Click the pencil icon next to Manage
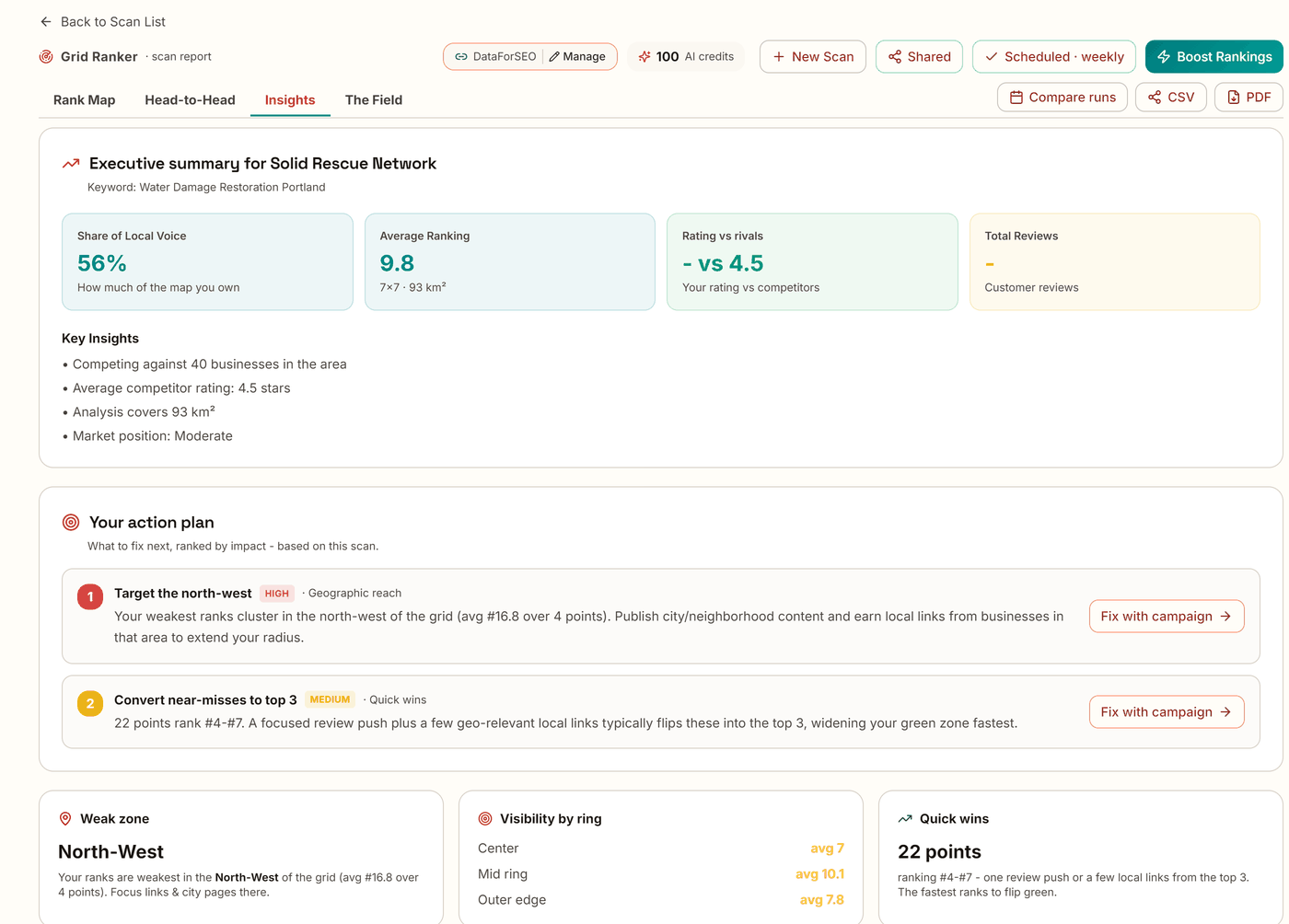This screenshot has height=924, width=1289. [x=554, y=56]
